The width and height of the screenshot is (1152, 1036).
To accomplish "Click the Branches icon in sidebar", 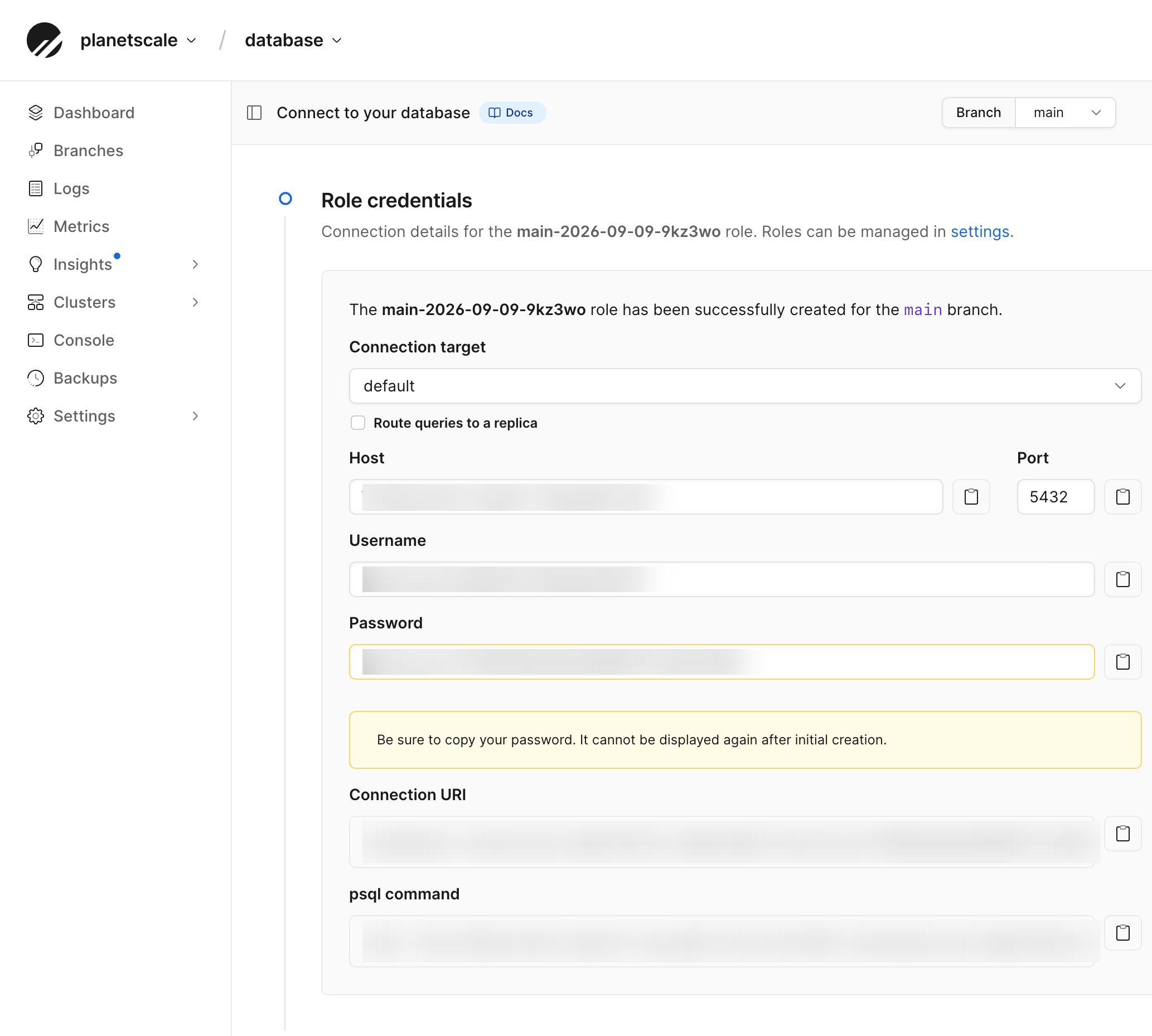I will point(35,151).
